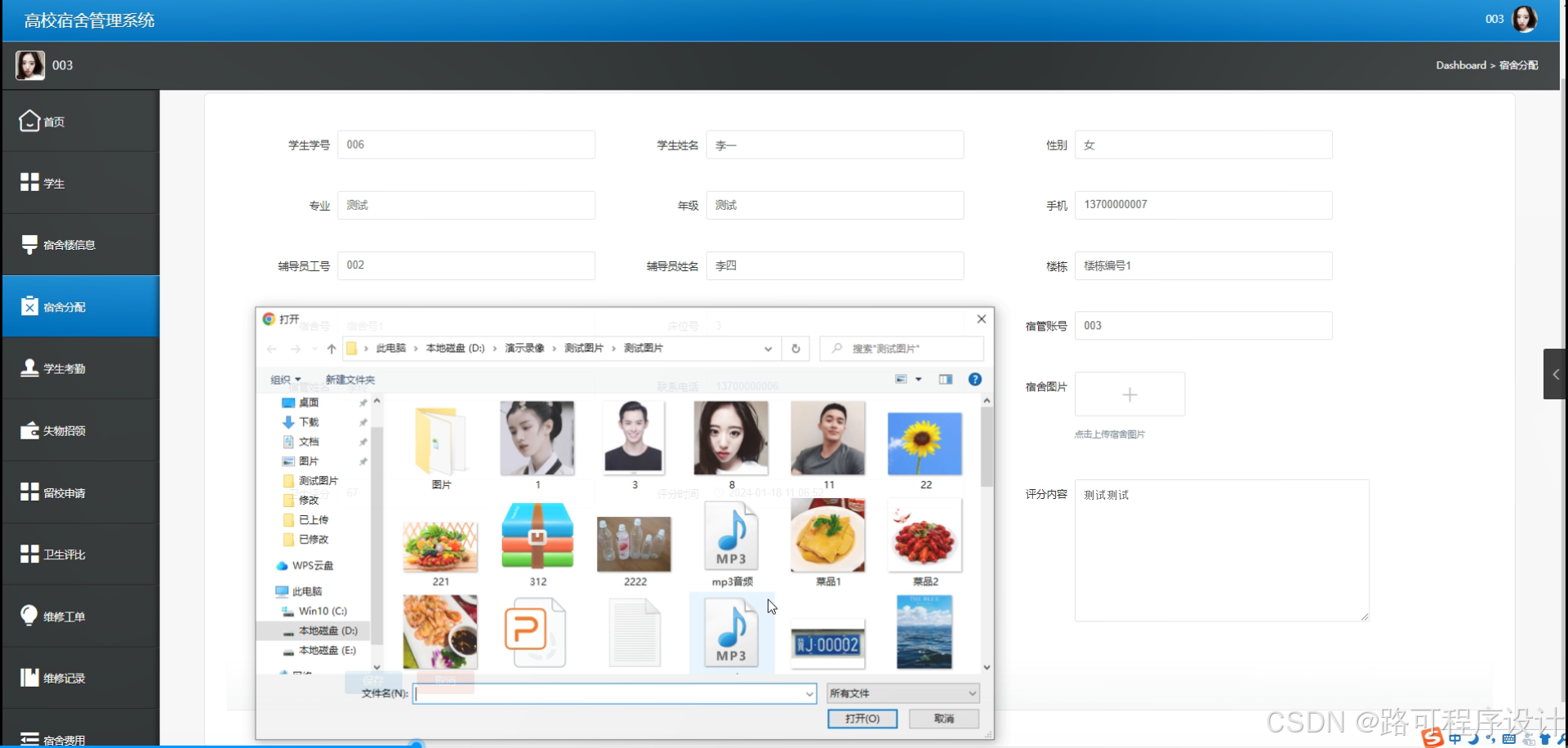Toggle the preview pane icon in the dialog

coord(946,379)
